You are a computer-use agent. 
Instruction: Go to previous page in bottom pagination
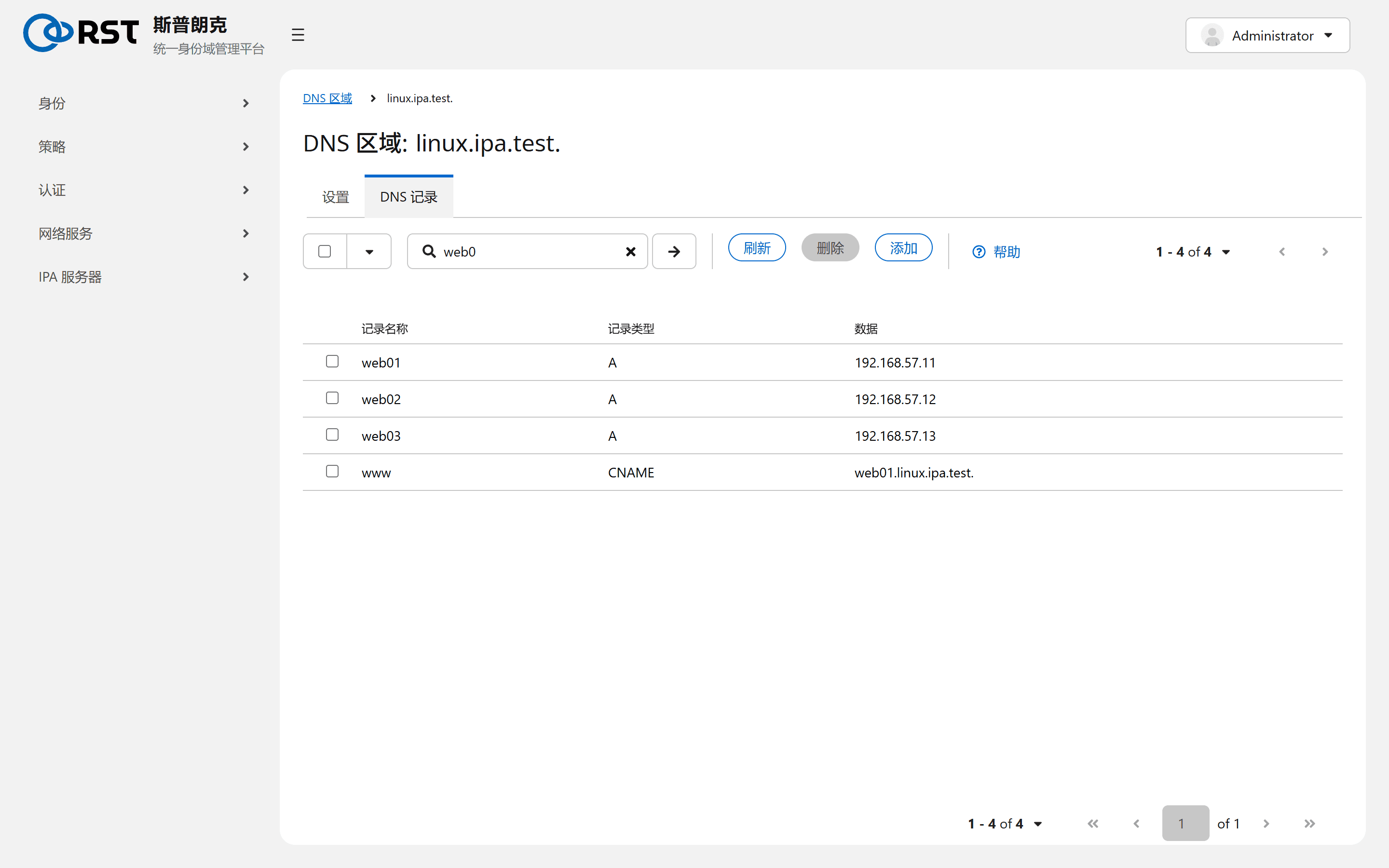pos(1136,824)
